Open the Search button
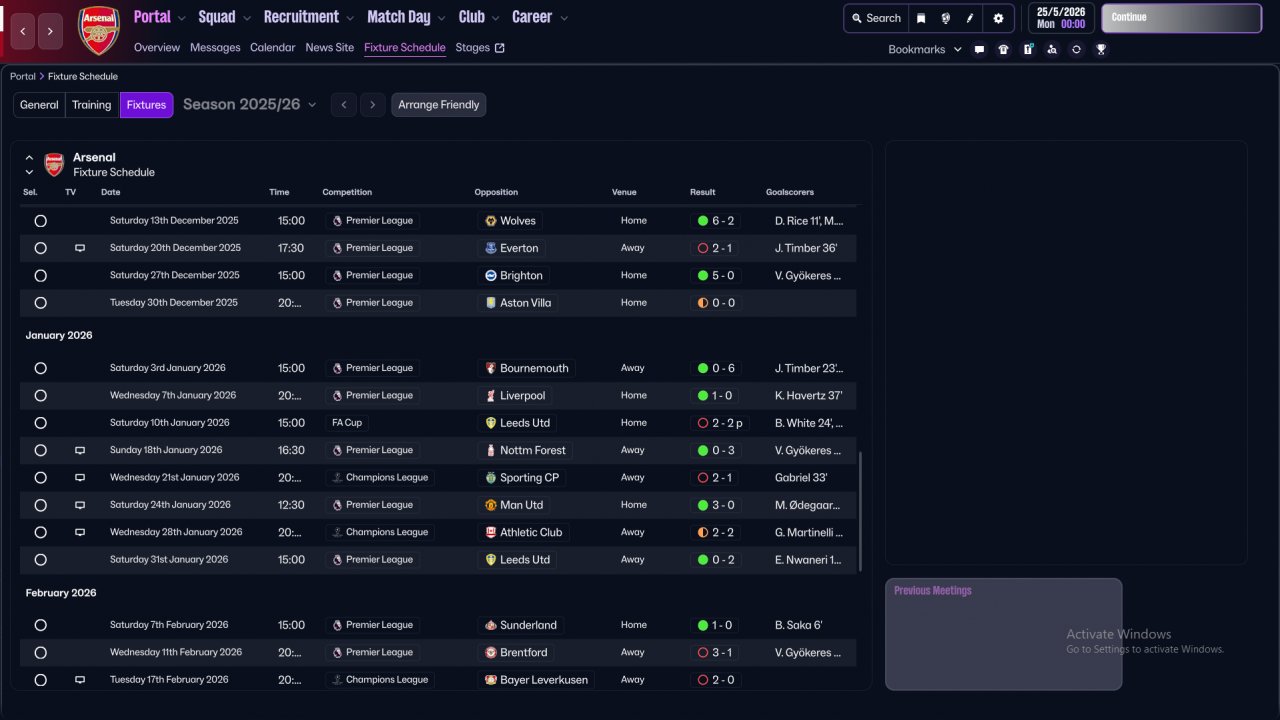 [x=876, y=18]
